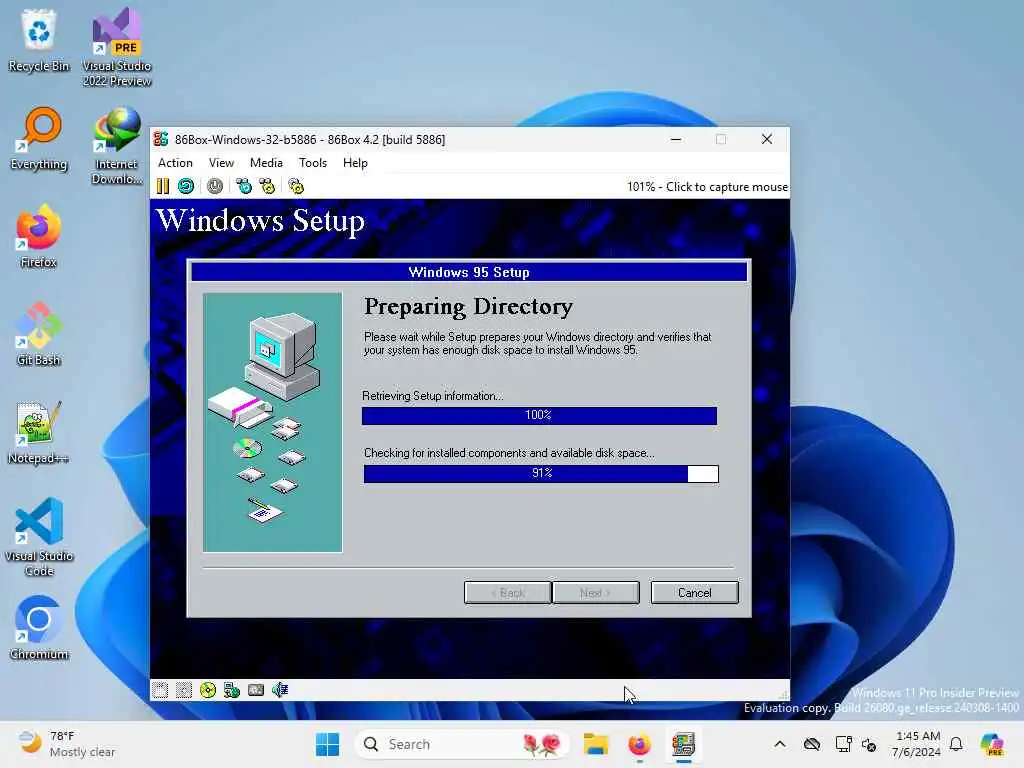
Task: Click Cancel in Windows 95 Setup
Action: tap(694, 592)
